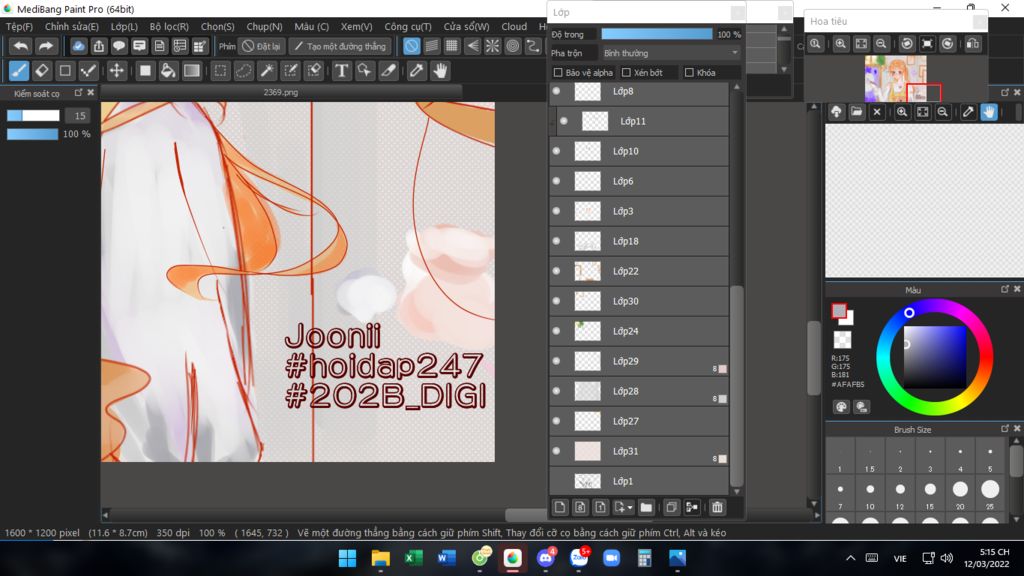Pick the Magic Wand selection tool

click(x=267, y=71)
